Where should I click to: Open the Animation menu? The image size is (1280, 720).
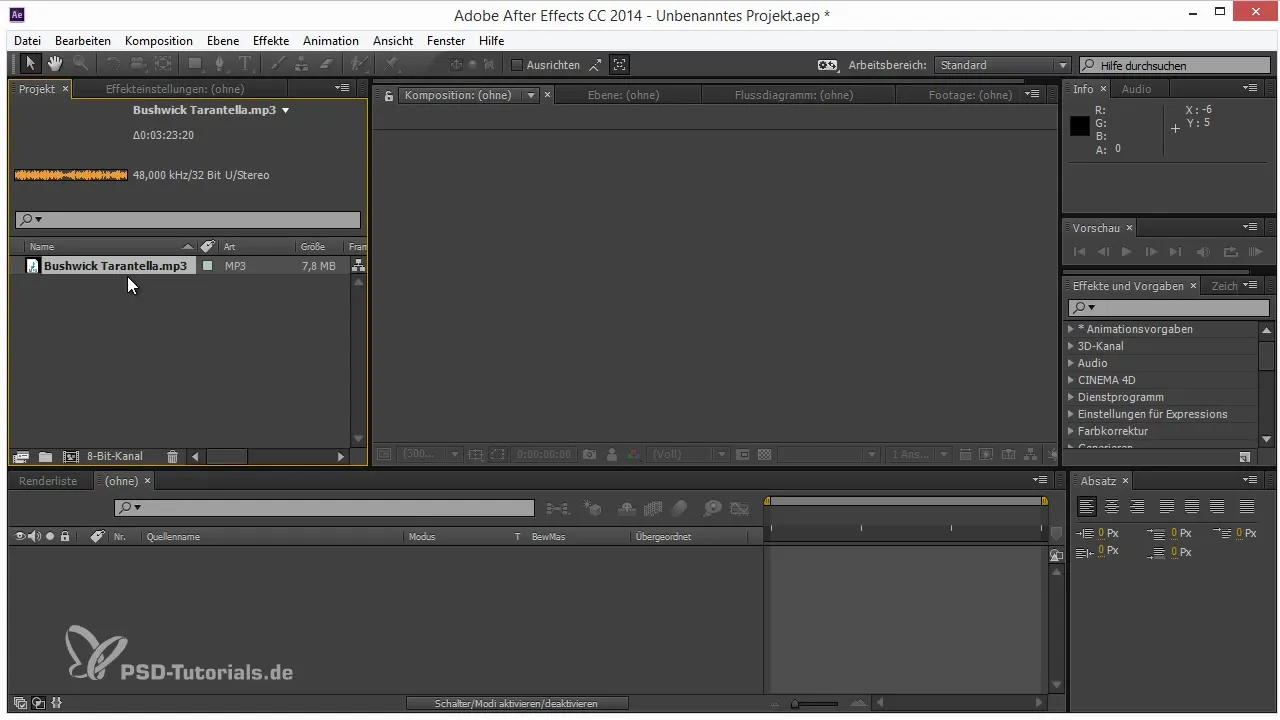click(331, 41)
